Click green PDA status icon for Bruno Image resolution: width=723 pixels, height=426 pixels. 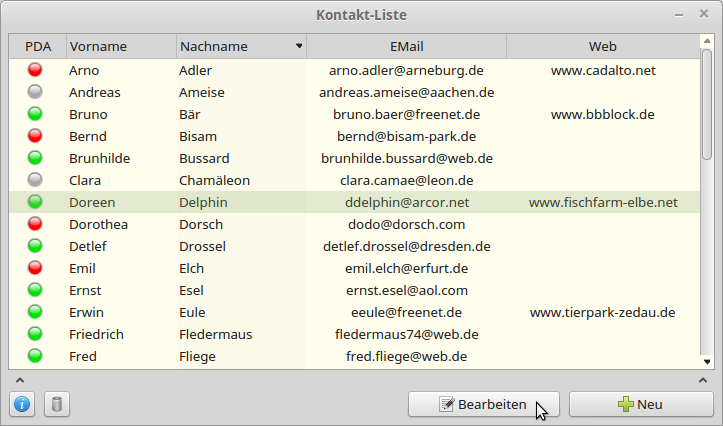coord(36,114)
